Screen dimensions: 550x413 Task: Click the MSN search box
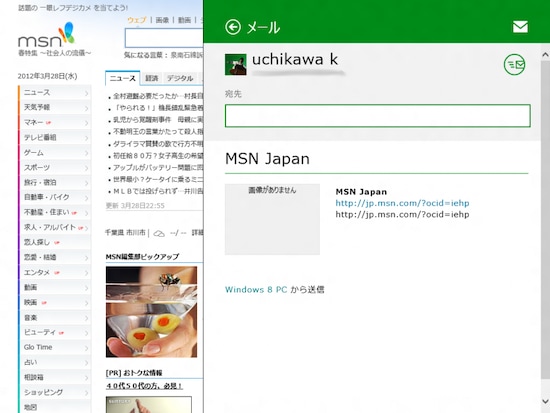[x=164, y=38]
